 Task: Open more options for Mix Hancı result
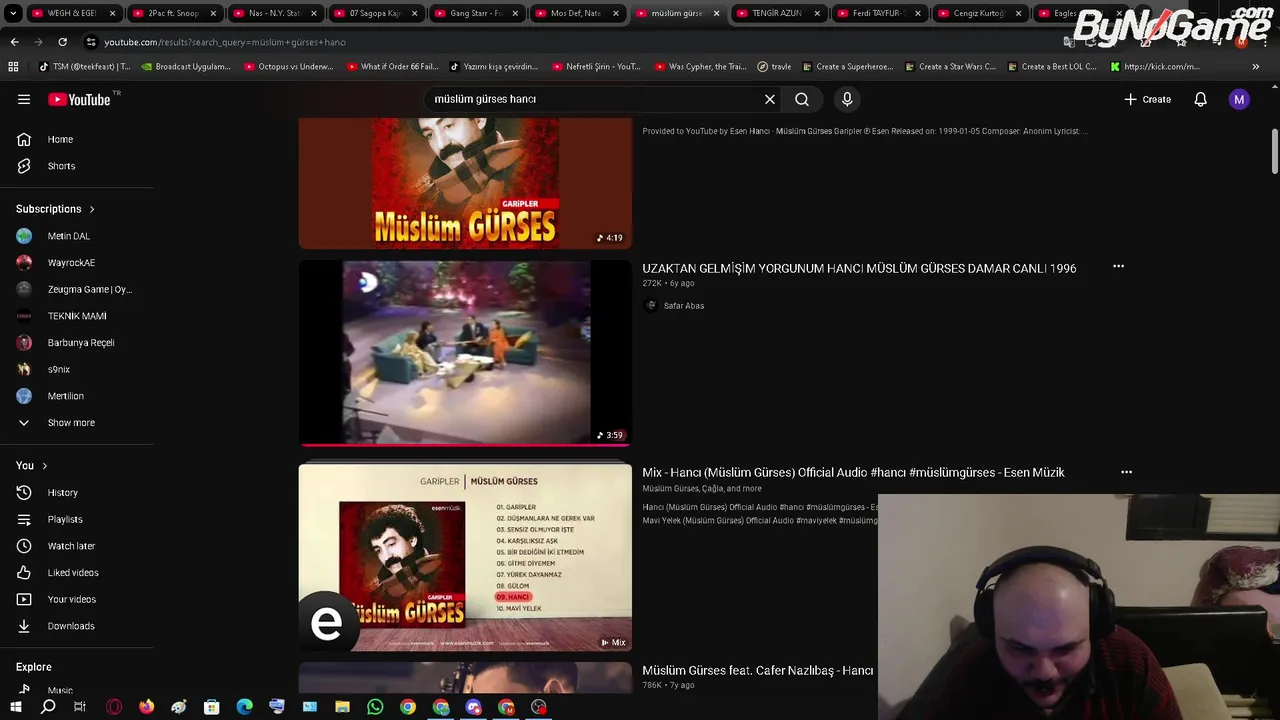pos(1126,472)
